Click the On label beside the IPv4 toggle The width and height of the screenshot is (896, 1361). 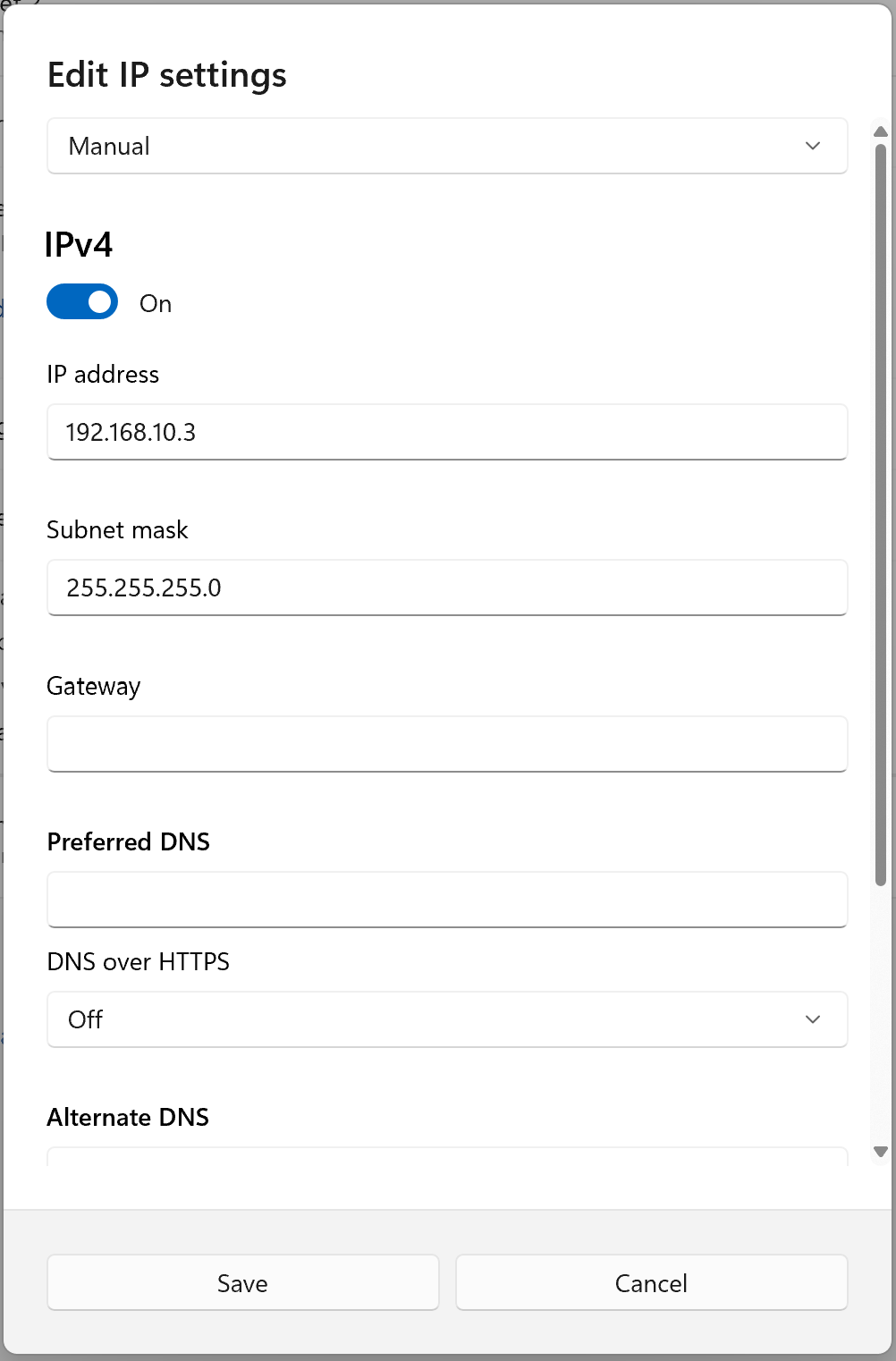click(x=155, y=303)
